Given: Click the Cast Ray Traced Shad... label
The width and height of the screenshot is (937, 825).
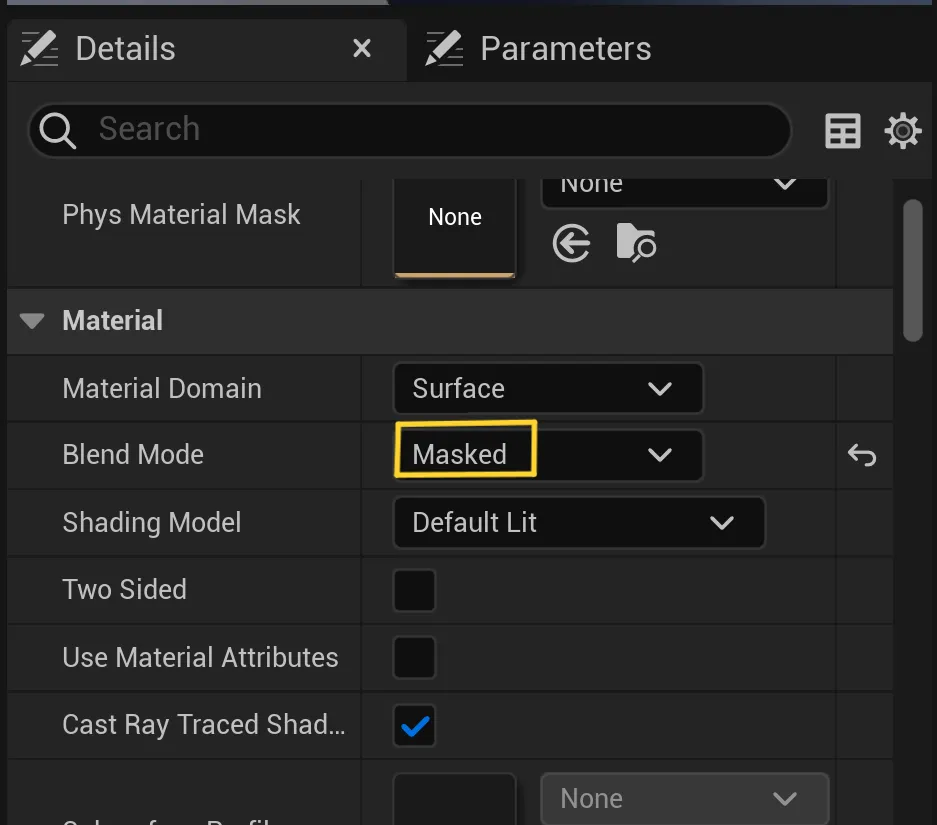Looking at the screenshot, I should (x=204, y=725).
